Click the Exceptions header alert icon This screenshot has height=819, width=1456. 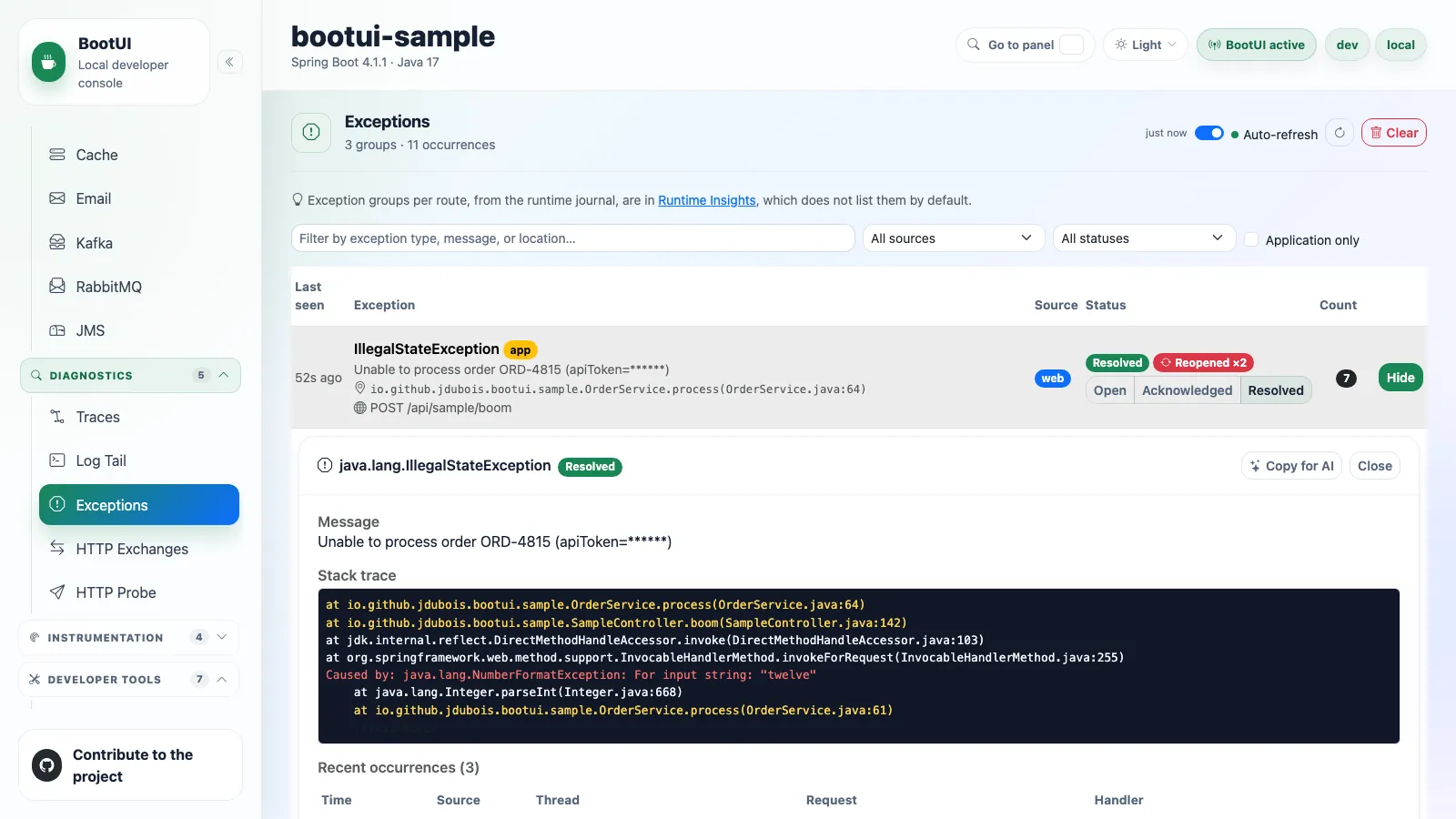(x=311, y=133)
